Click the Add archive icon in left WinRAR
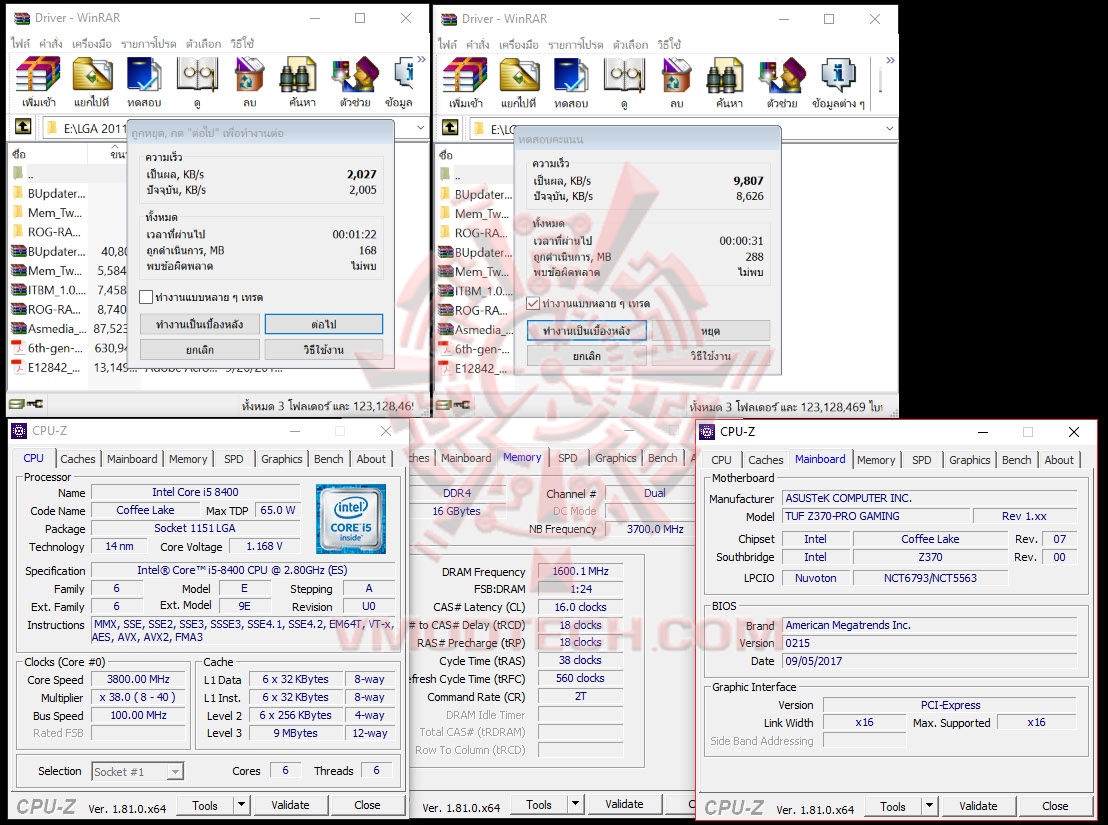The width and height of the screenshot is (1108, 825). (39, 75)
